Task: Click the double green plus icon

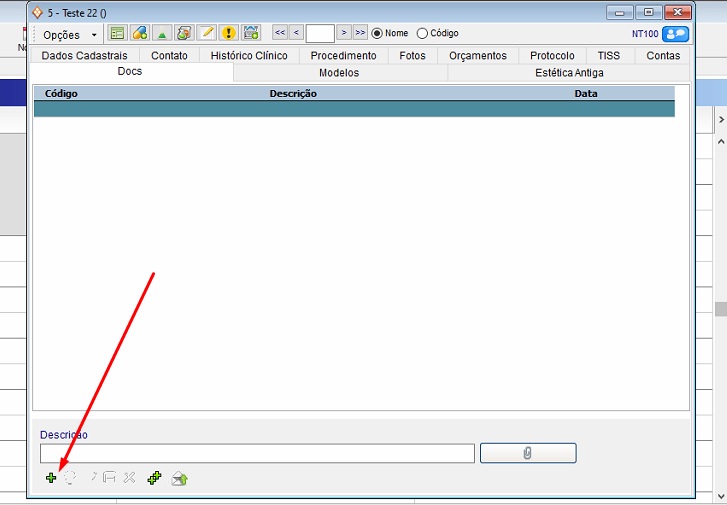Action: click(x=154, y=478)
